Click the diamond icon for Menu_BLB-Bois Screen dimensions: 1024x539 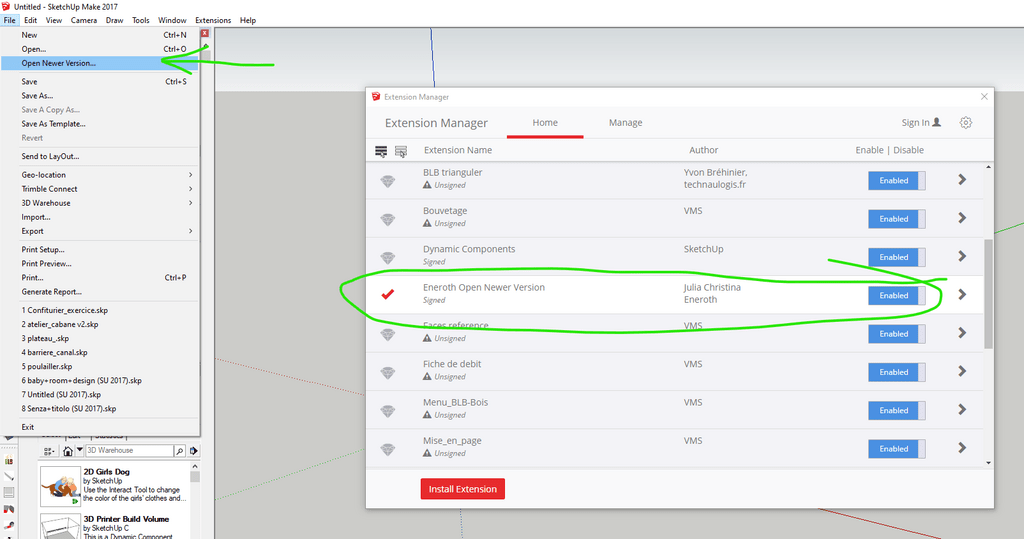[x=388, y=411]
